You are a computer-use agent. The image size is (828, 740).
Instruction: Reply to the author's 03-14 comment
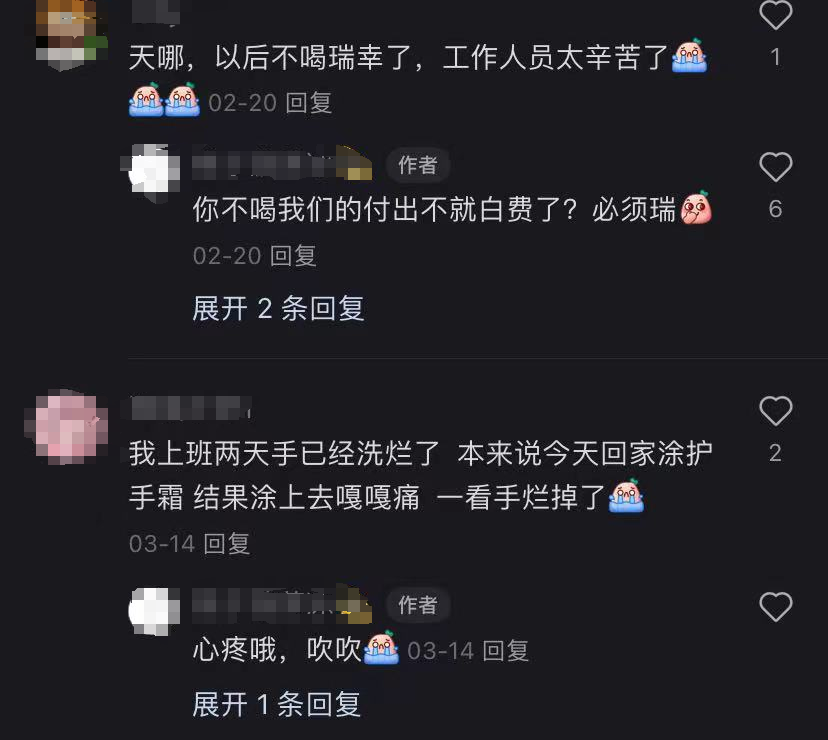[506, 651]
